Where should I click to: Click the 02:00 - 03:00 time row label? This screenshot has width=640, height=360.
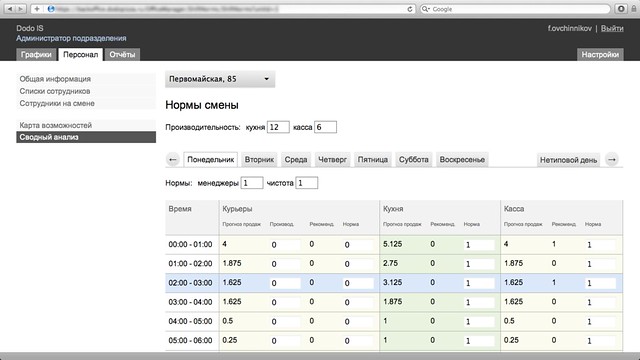(190, 283)
